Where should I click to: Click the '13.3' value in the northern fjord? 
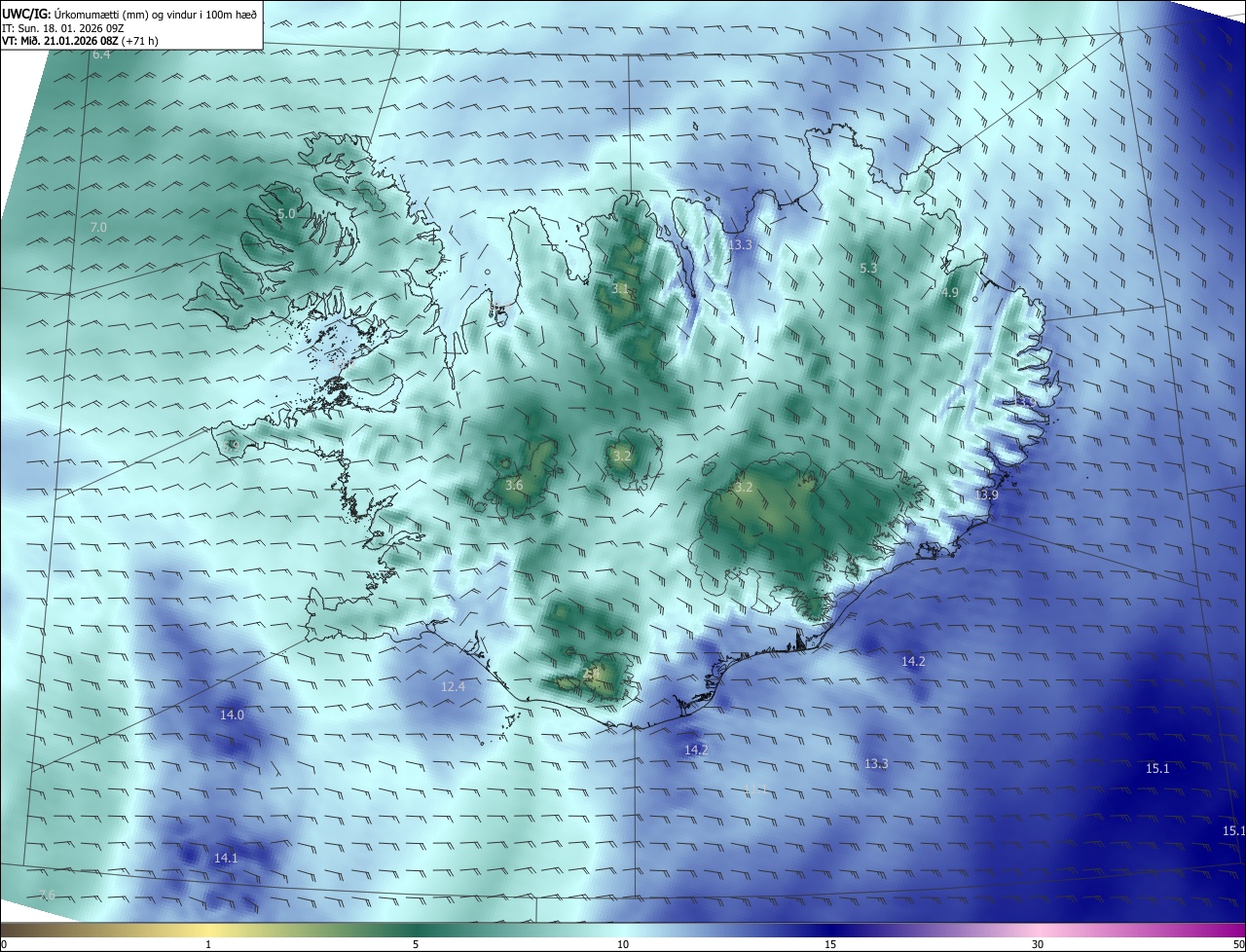741,244
